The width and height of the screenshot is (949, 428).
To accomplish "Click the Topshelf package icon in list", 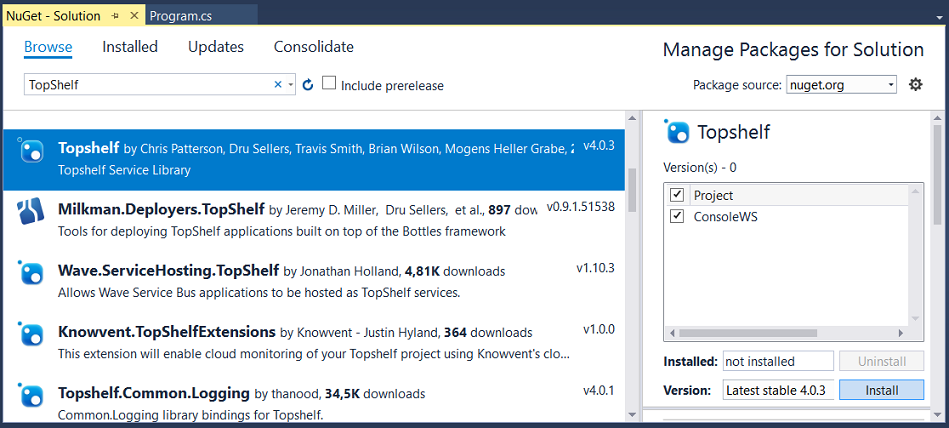I will [30, 150].
